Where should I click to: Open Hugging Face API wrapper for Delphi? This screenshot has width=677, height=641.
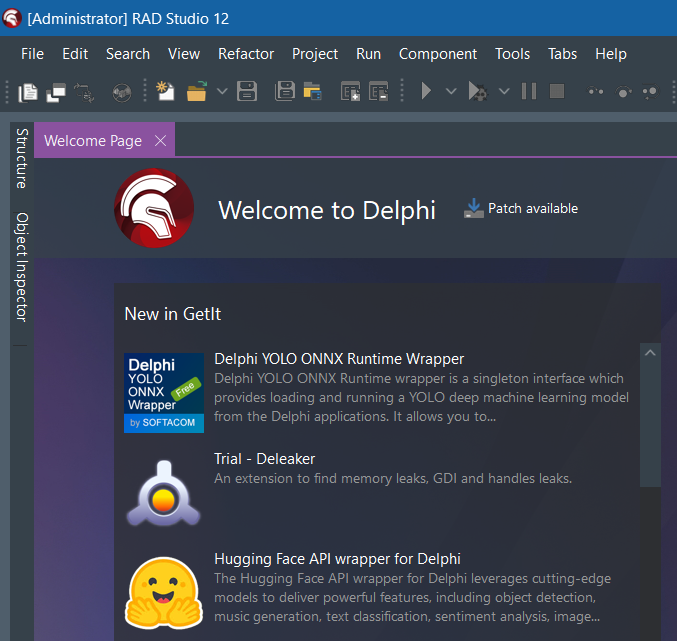[337, 559]
